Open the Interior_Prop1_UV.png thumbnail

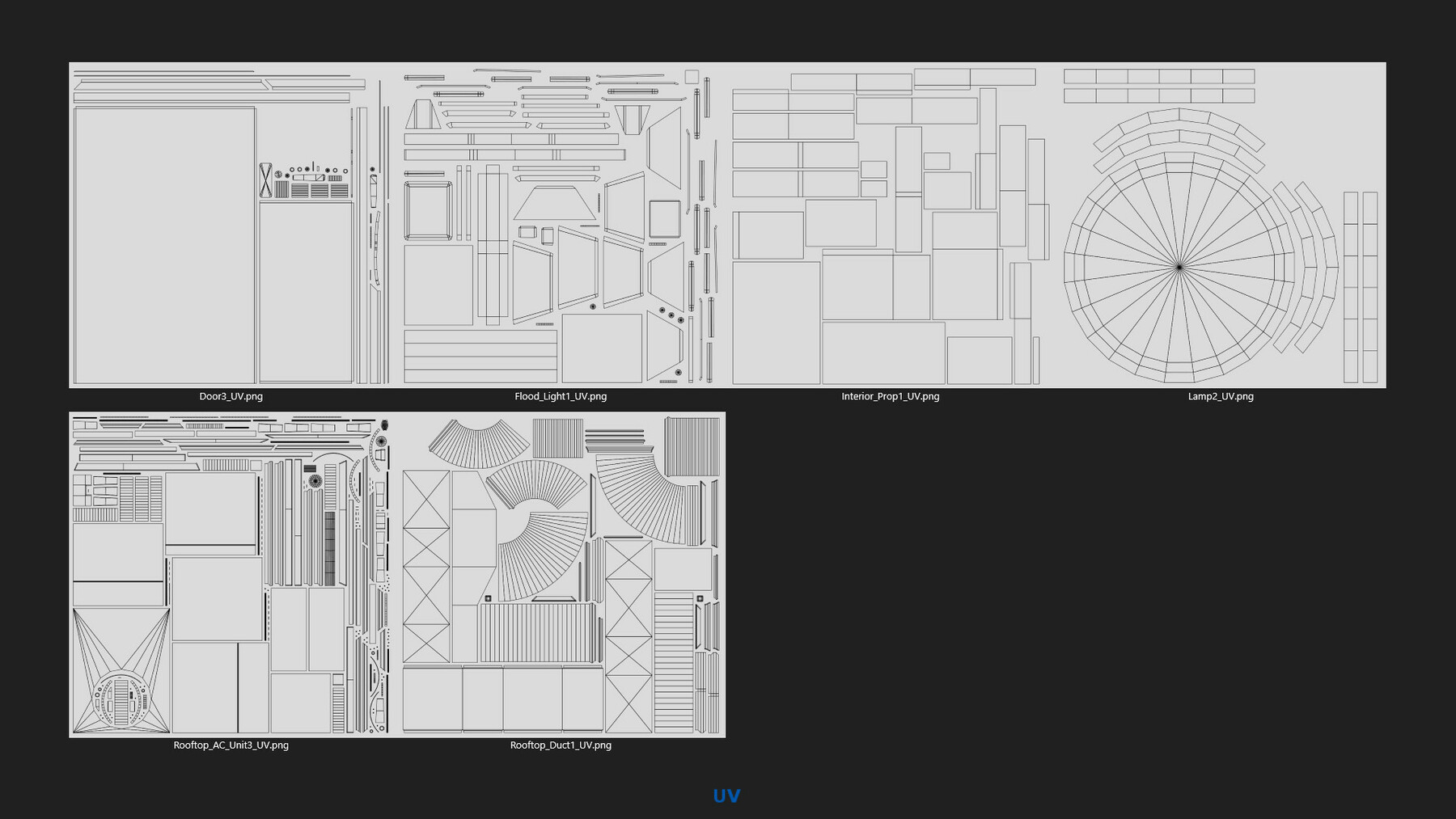click(x=890, y=226)
